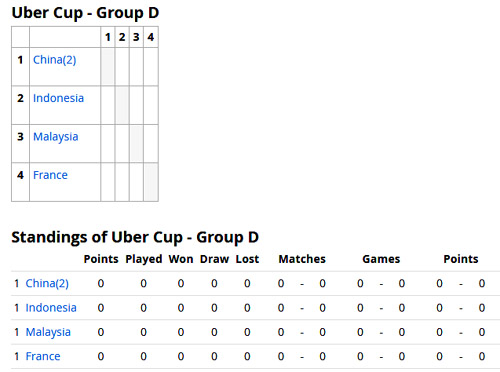
Task: Open France link in the group table
Action: click(50, 175)
